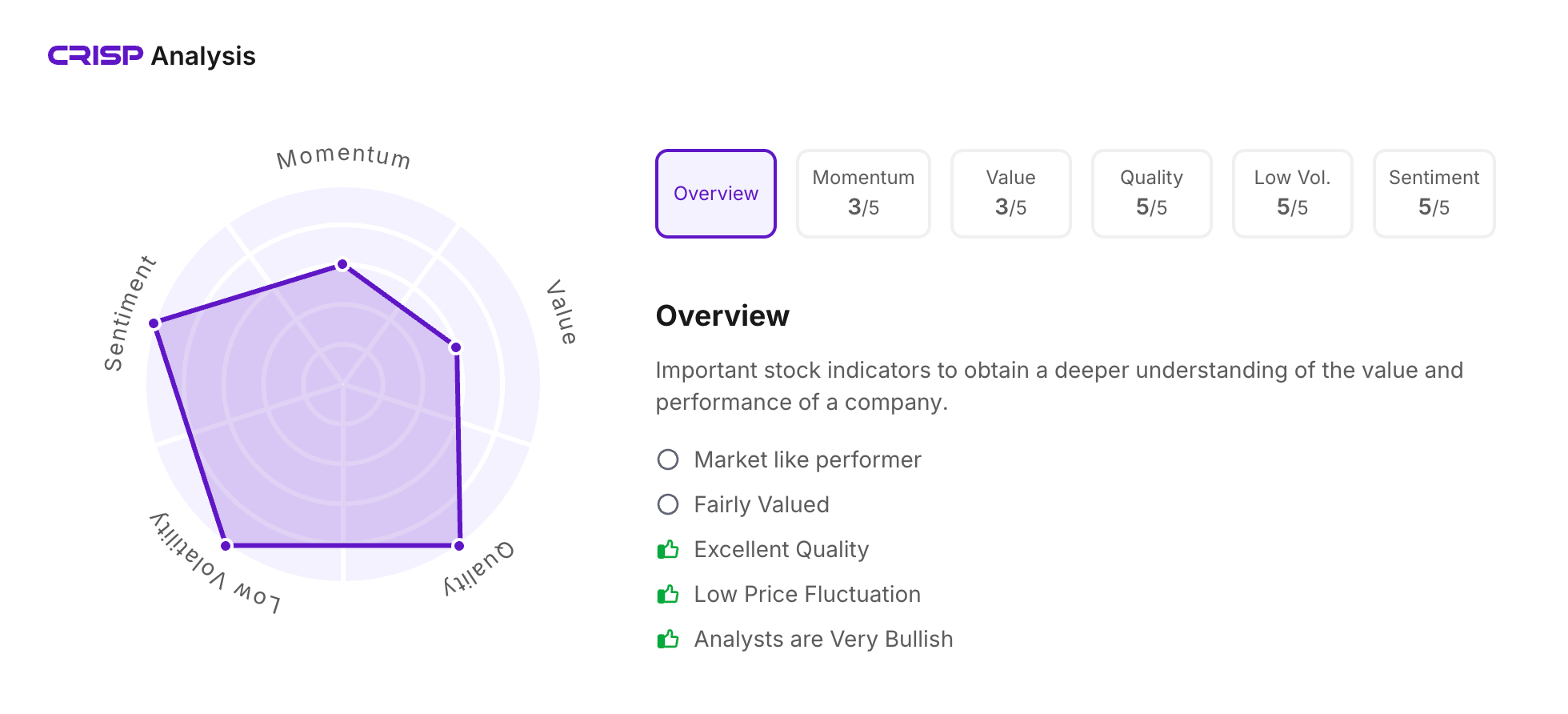Click the Excellent Quality text
The height and width of the screenshot is (714, 1568).
click(781, 549)
